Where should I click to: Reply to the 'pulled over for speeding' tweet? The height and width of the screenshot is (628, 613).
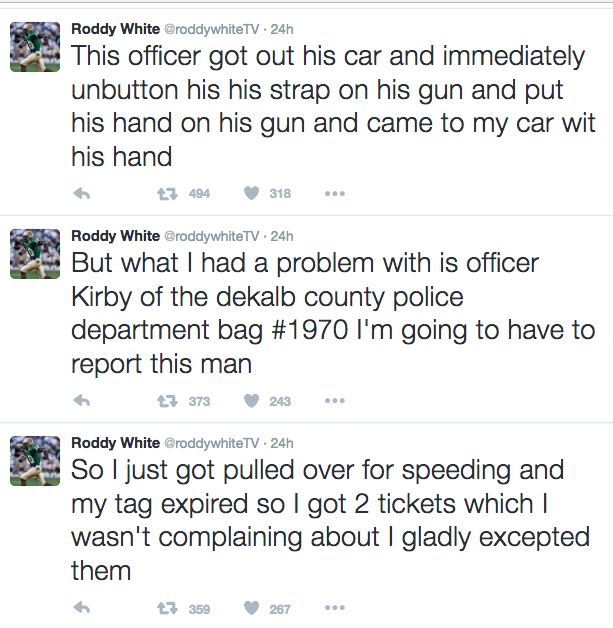point(82,608)
